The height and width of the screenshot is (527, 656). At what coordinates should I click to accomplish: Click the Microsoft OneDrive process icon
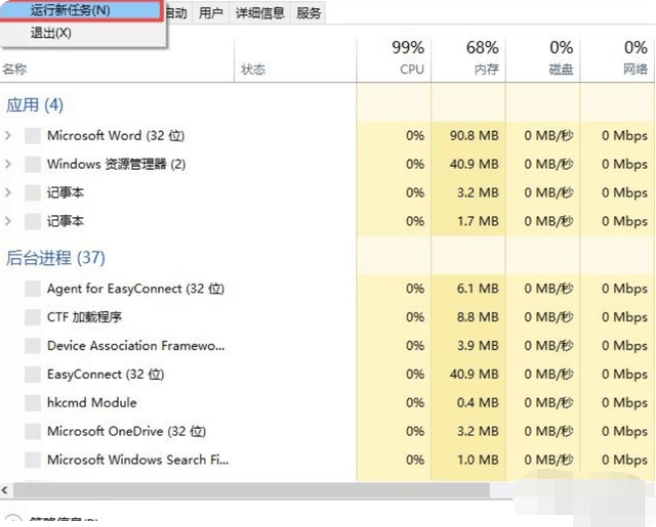tap(33, 432)
